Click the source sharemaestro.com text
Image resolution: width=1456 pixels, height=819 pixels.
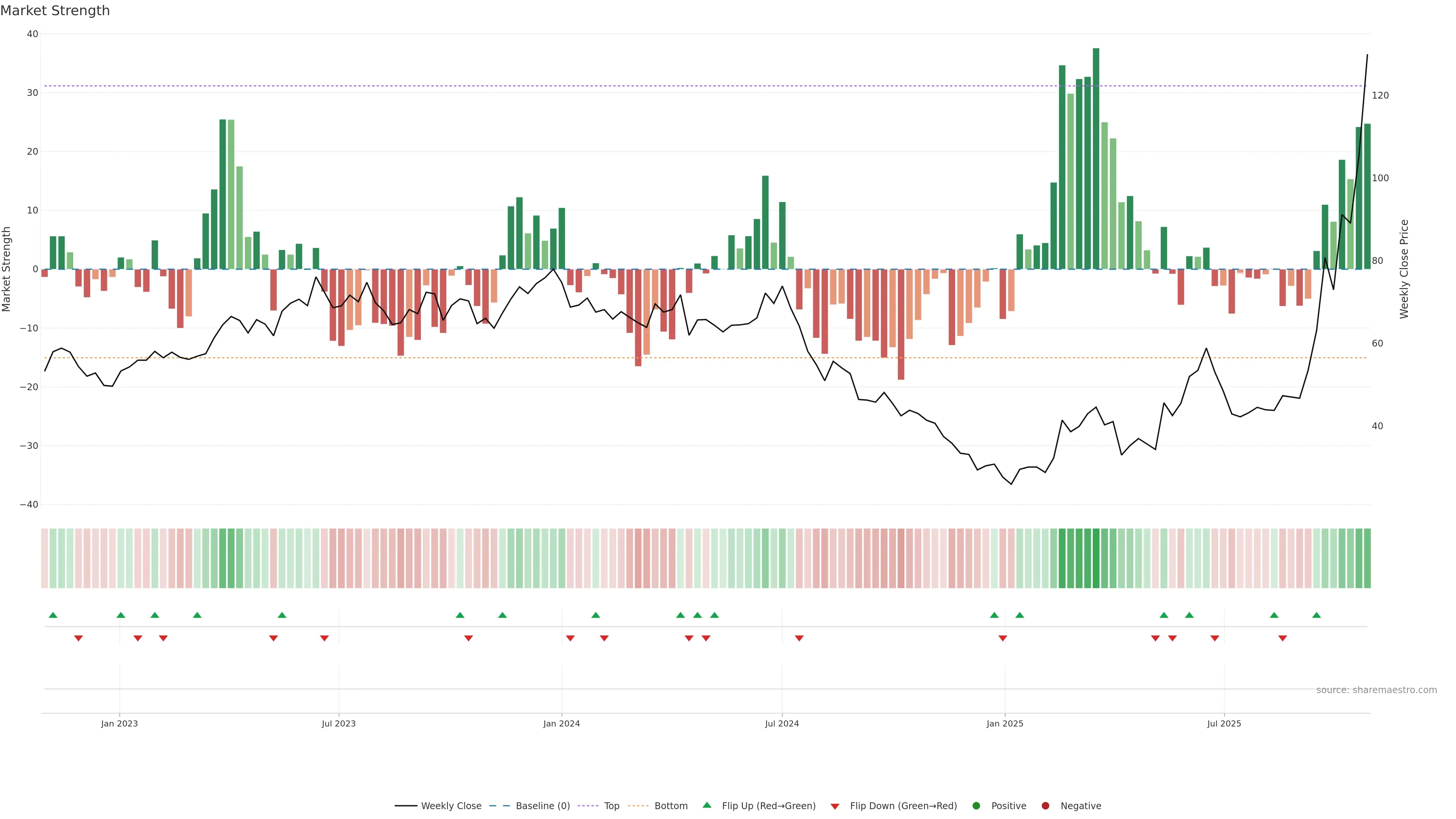(1376, 690)
